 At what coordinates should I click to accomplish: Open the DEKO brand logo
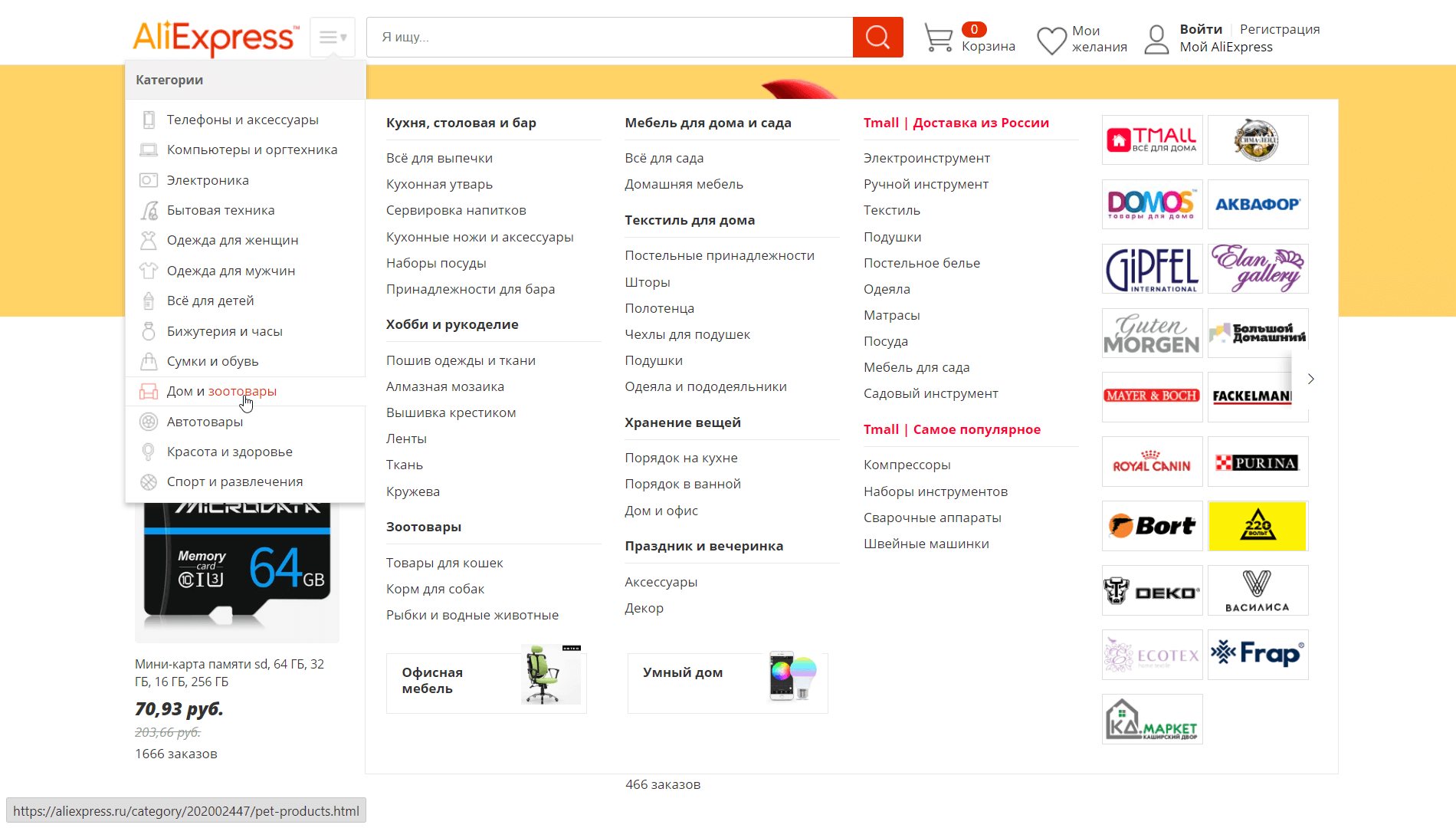click(x=1152, y=590)
